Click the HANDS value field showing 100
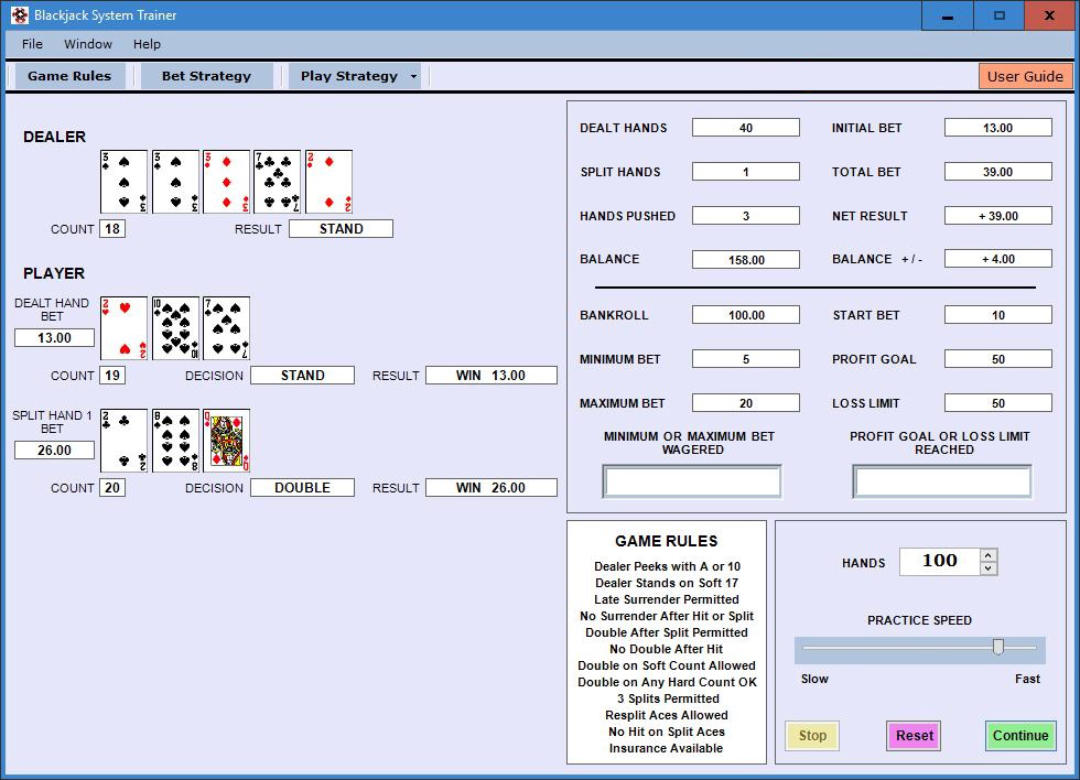 pyautogui.click(x=939, y=562)
